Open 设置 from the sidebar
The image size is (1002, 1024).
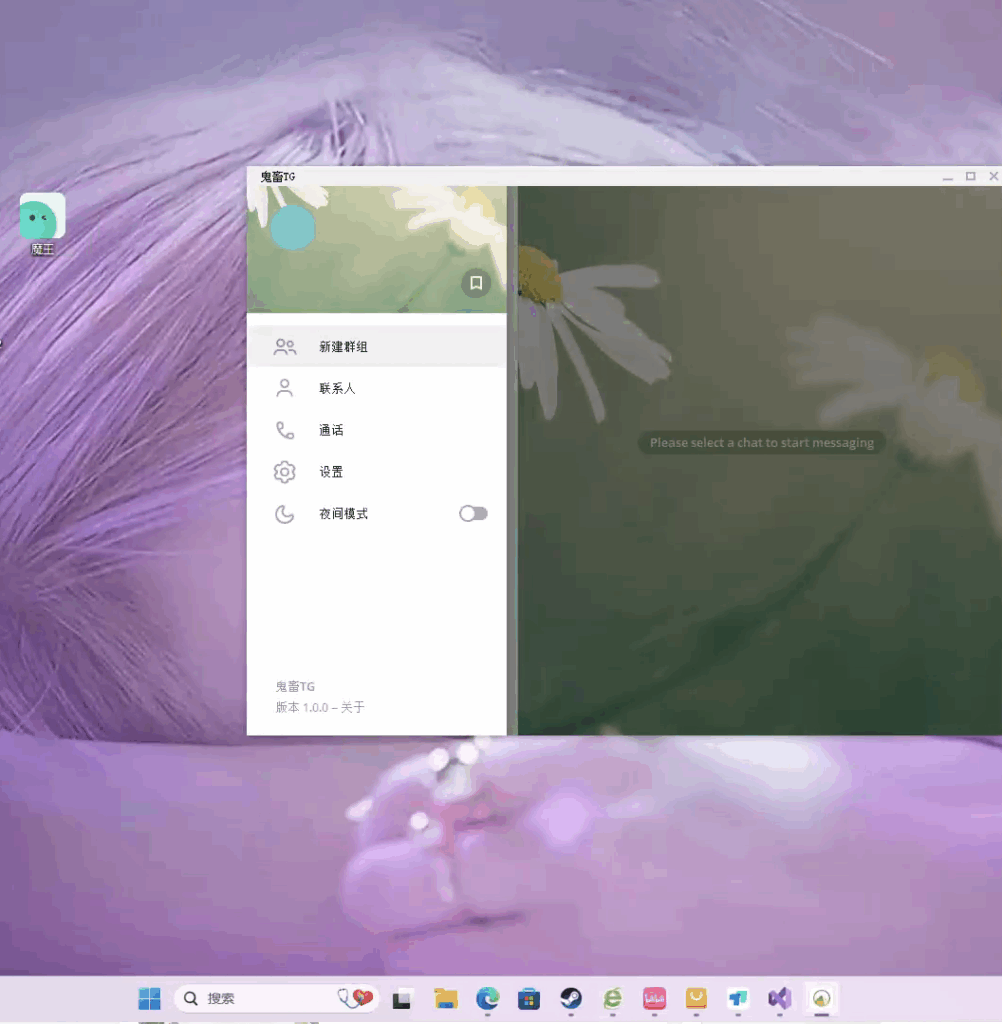pos(331,471)
